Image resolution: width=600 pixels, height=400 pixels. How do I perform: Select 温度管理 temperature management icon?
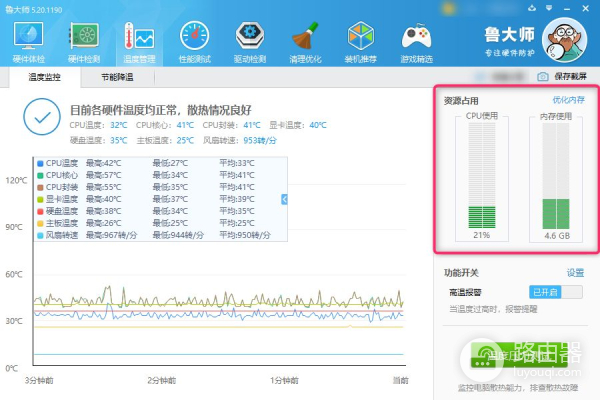pyautogui.click(x=139, y=36)
